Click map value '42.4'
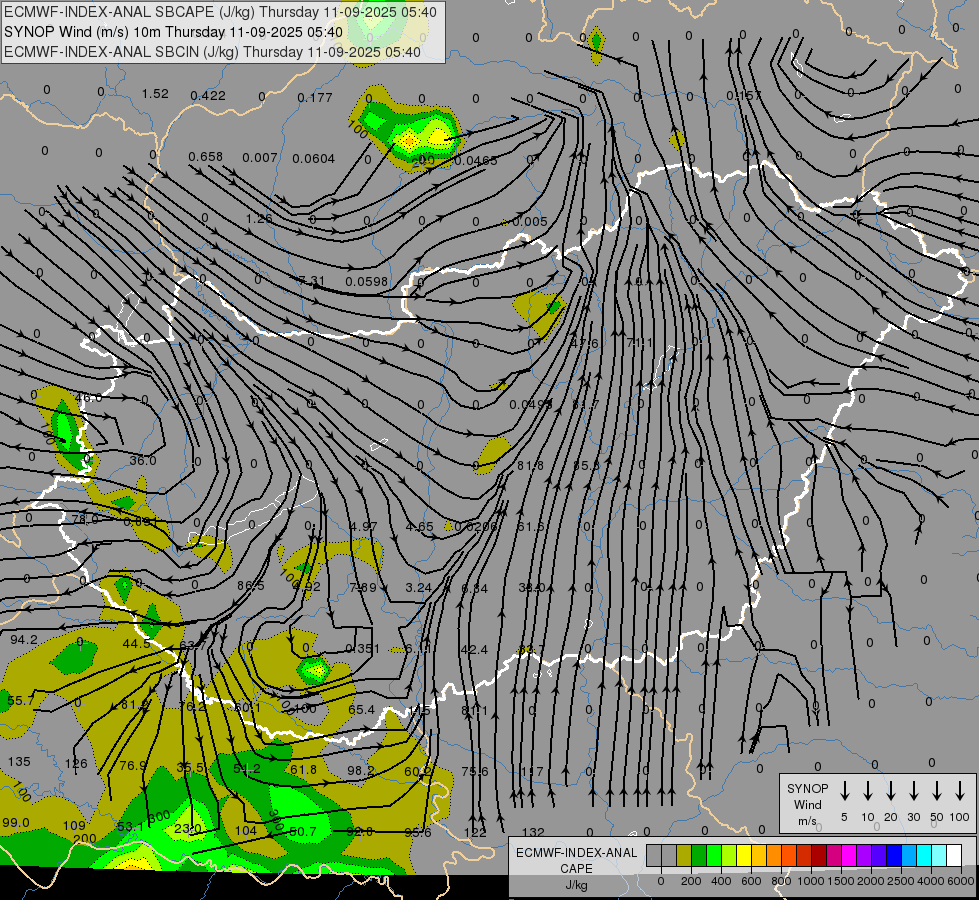This screenshot has height=900, width=979. point(474,650)
